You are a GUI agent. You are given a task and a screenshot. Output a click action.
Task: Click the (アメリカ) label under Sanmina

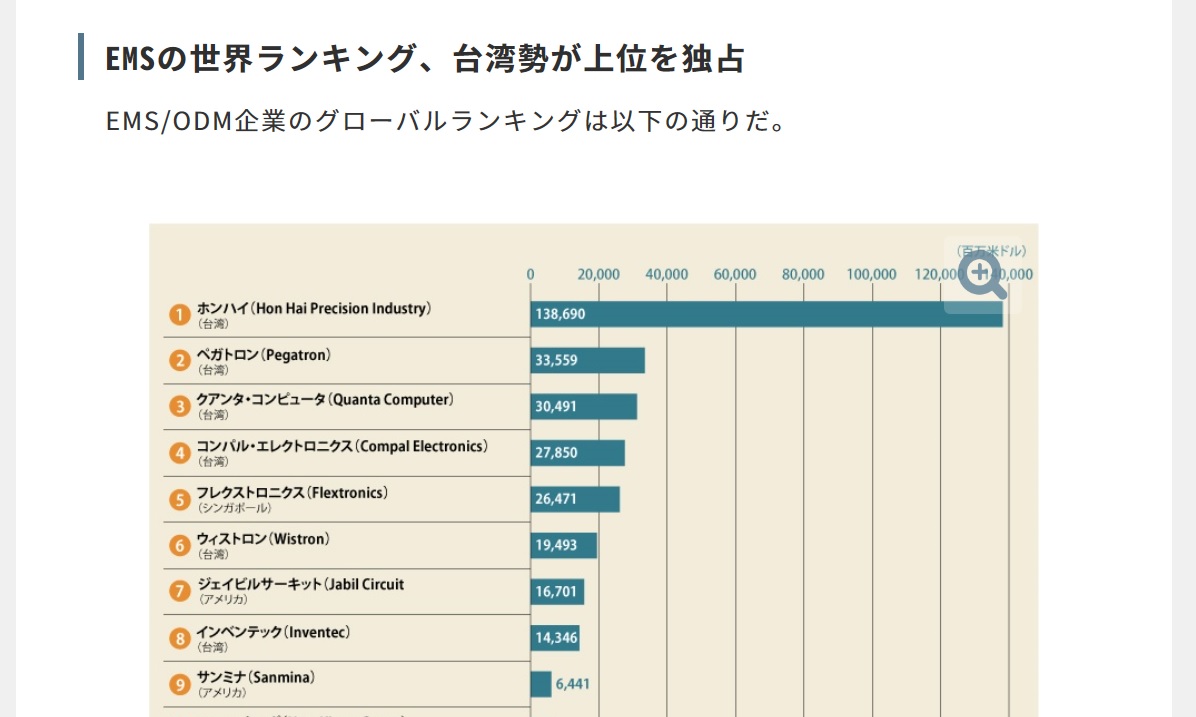223,693
